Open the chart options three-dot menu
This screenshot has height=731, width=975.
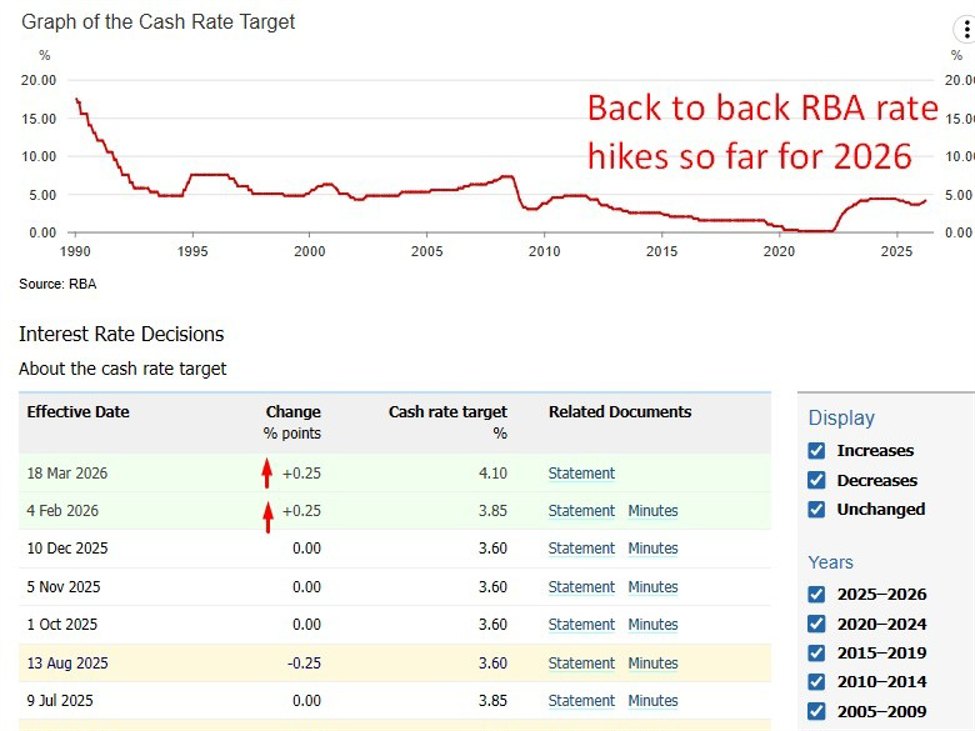click(966, 31)
